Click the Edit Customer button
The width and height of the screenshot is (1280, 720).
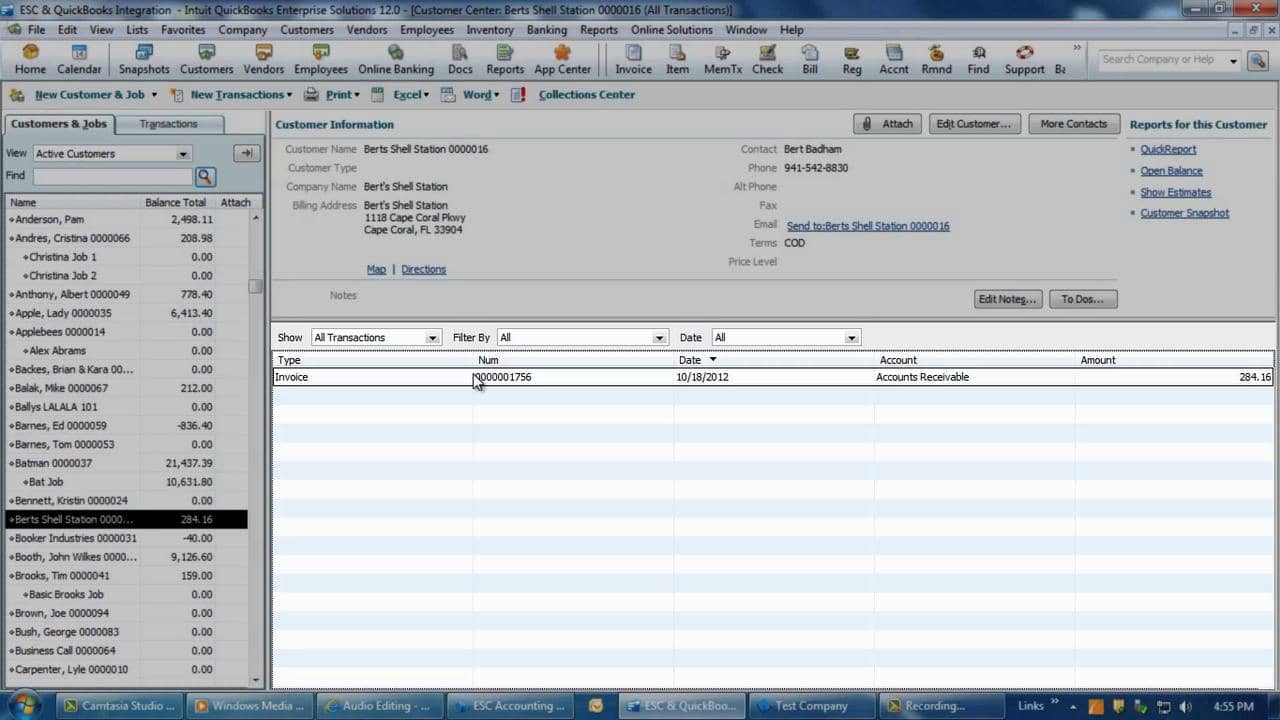974,124
